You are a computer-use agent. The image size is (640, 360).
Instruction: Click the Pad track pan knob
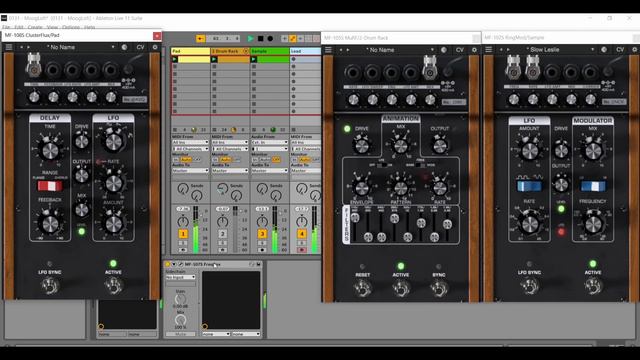(x=183, y=222)
